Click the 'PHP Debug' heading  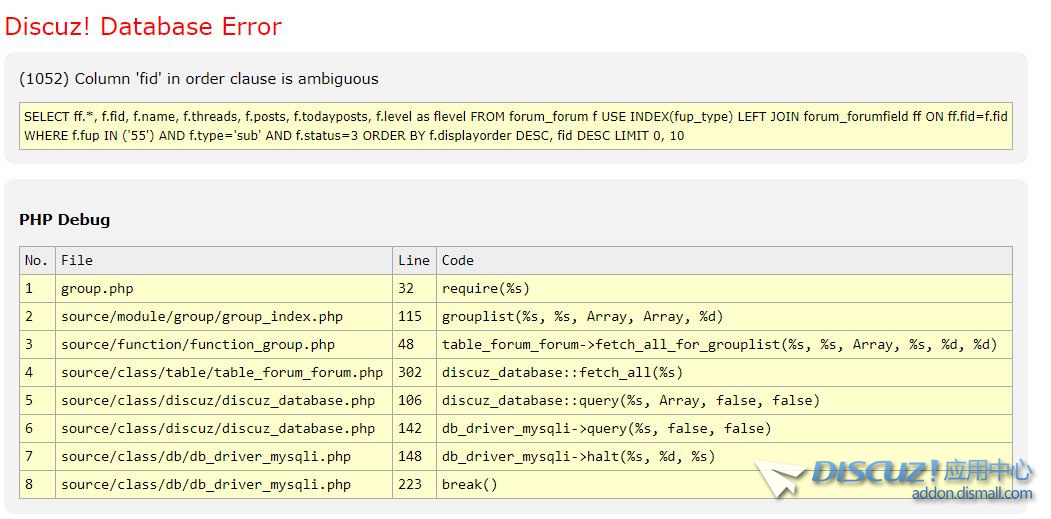pyautogui.click(x=65, y=220)
